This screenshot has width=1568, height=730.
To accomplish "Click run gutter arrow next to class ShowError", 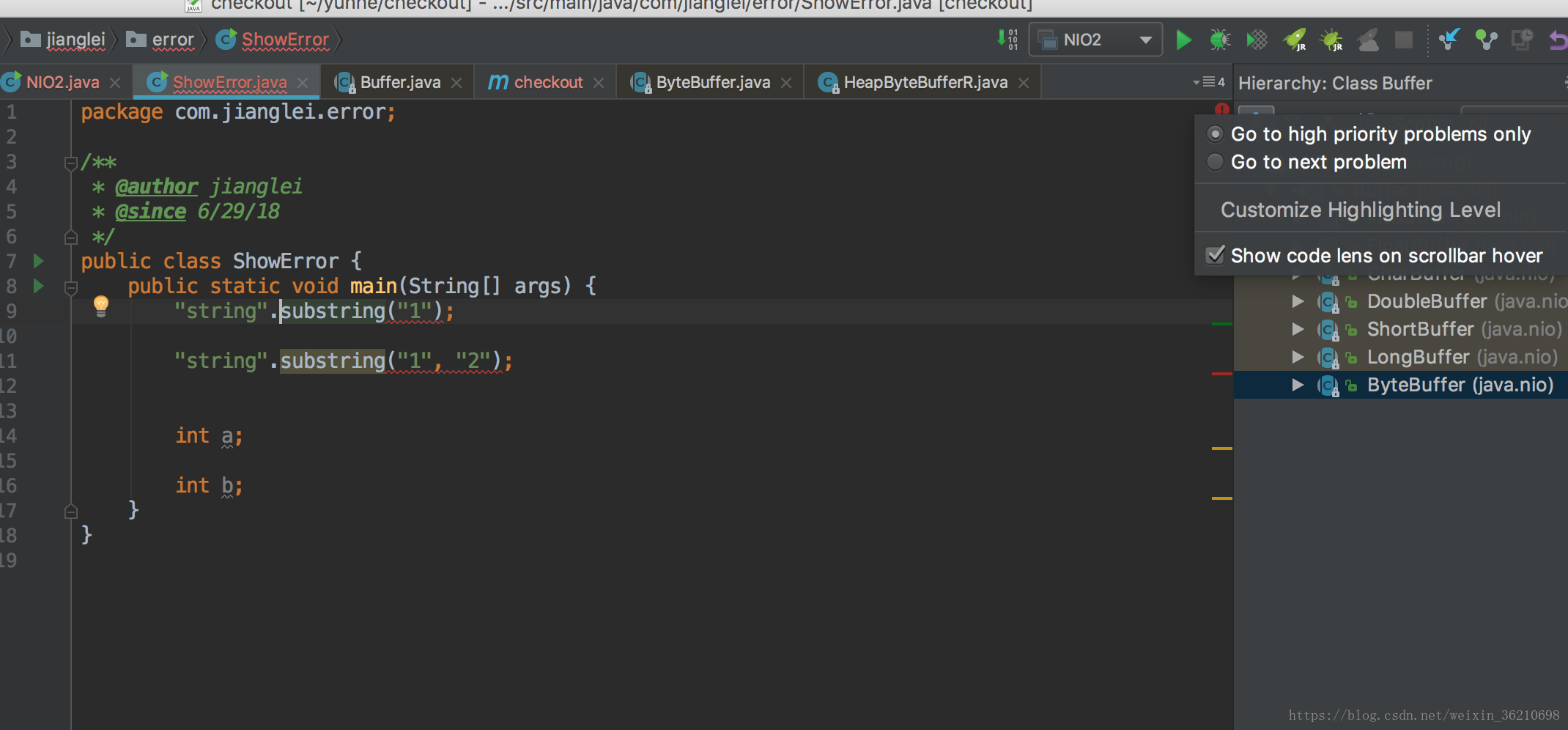I will [39, 261].
